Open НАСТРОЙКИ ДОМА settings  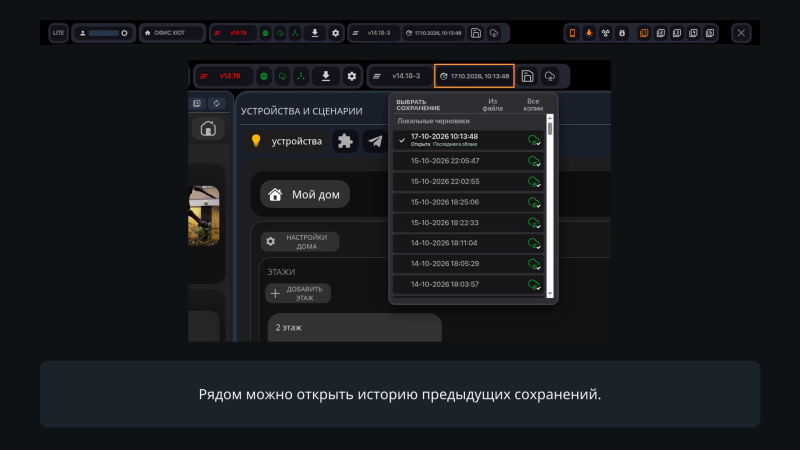300,242
